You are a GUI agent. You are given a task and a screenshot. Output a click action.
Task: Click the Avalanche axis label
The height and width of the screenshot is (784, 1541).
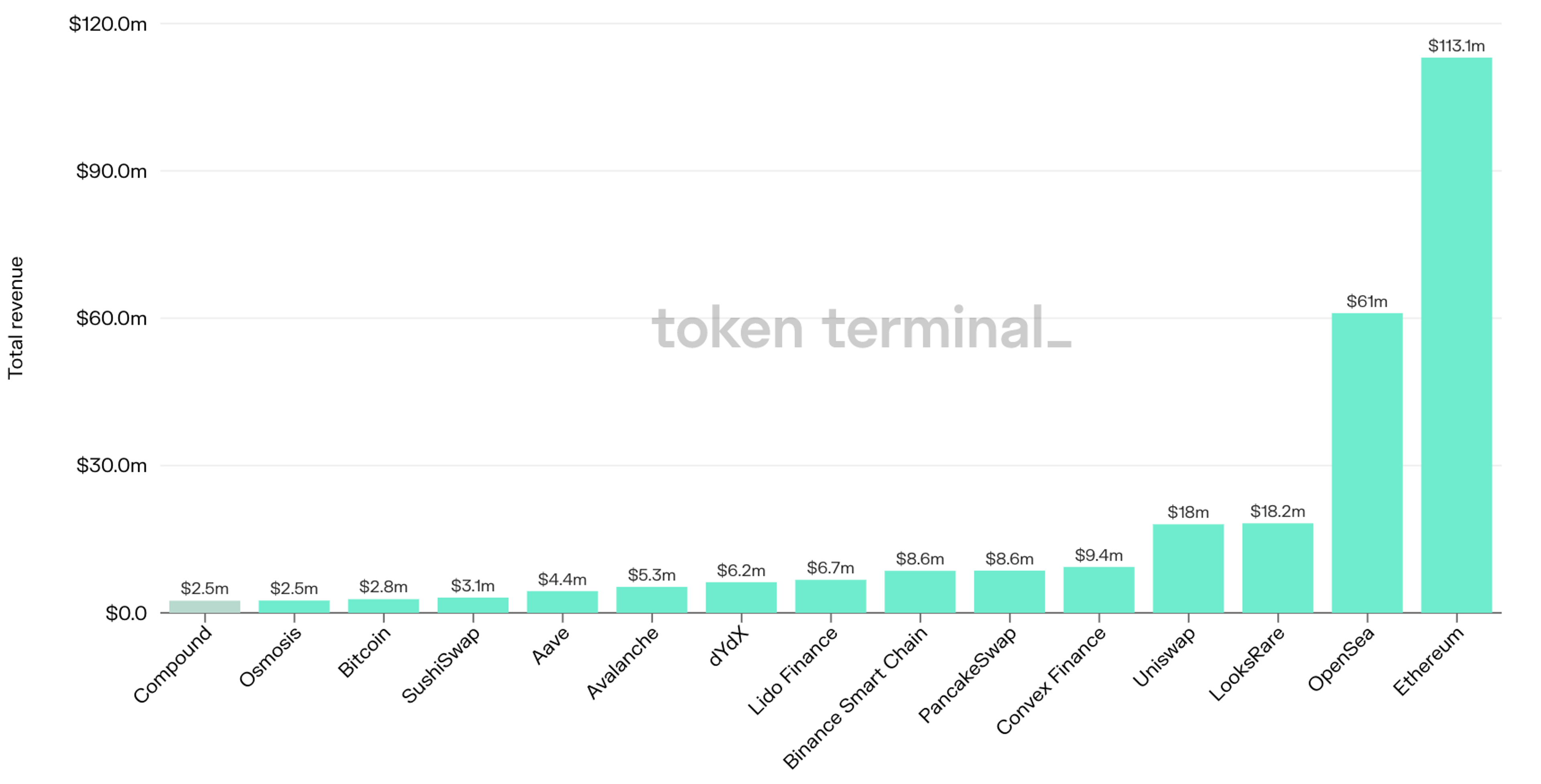click(x=622, y=662)
